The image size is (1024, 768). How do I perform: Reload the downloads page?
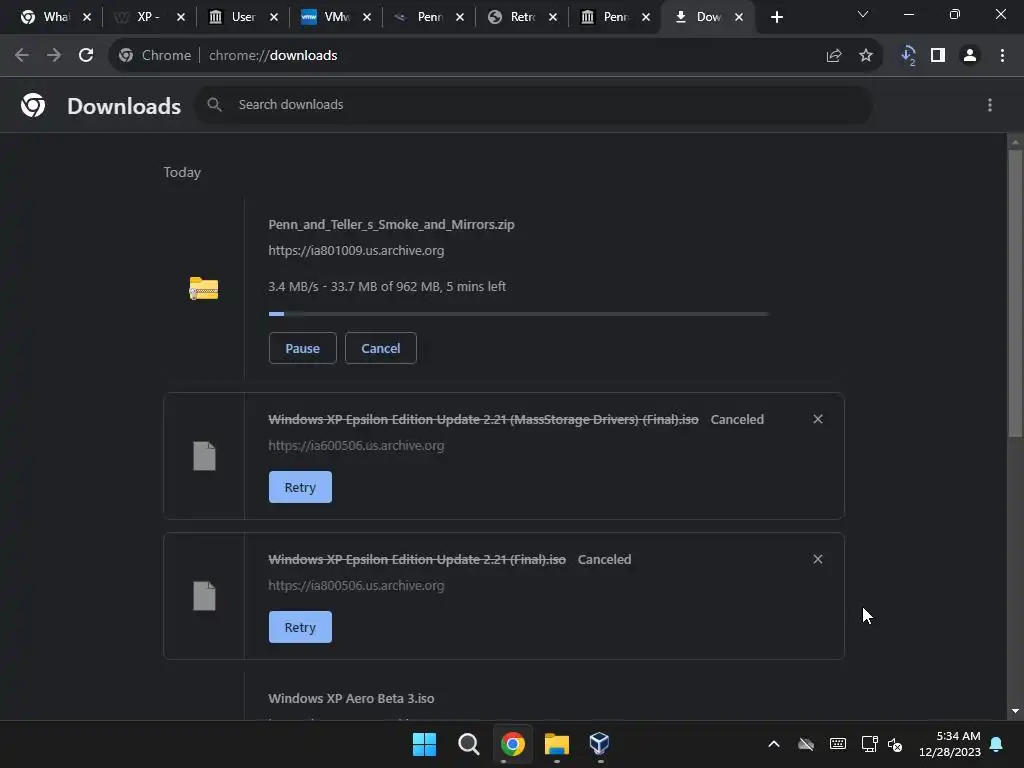pos(86,56)
